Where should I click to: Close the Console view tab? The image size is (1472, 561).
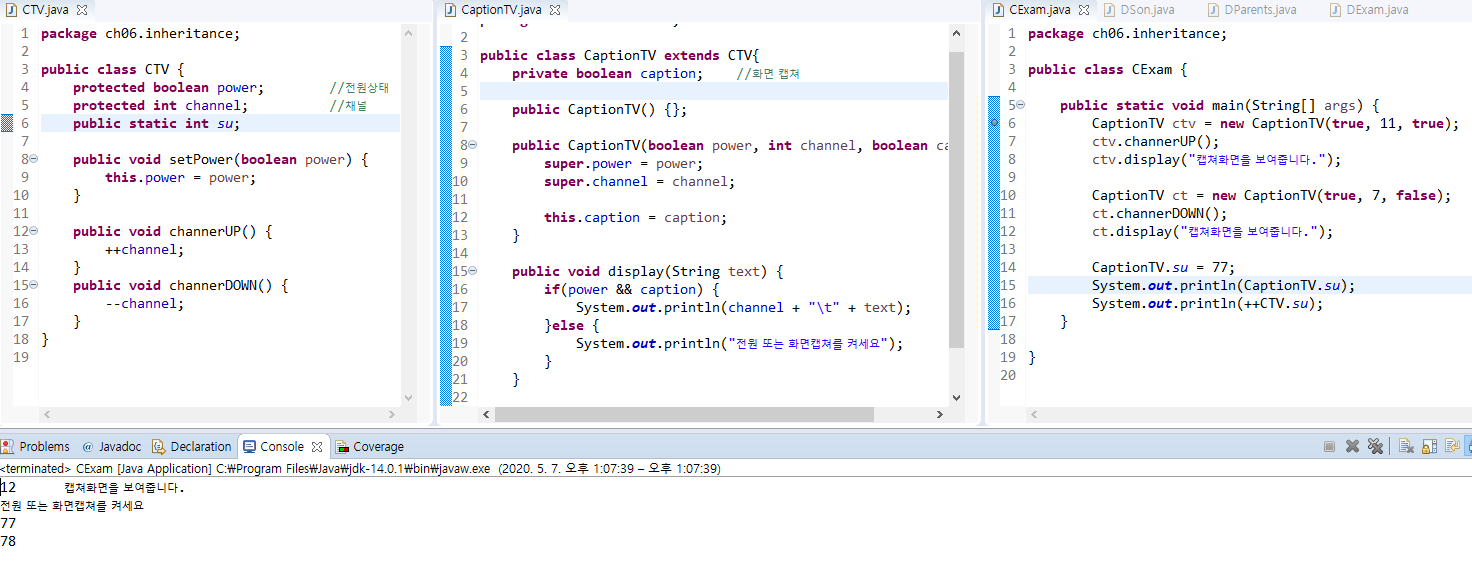tap(316, 447)
